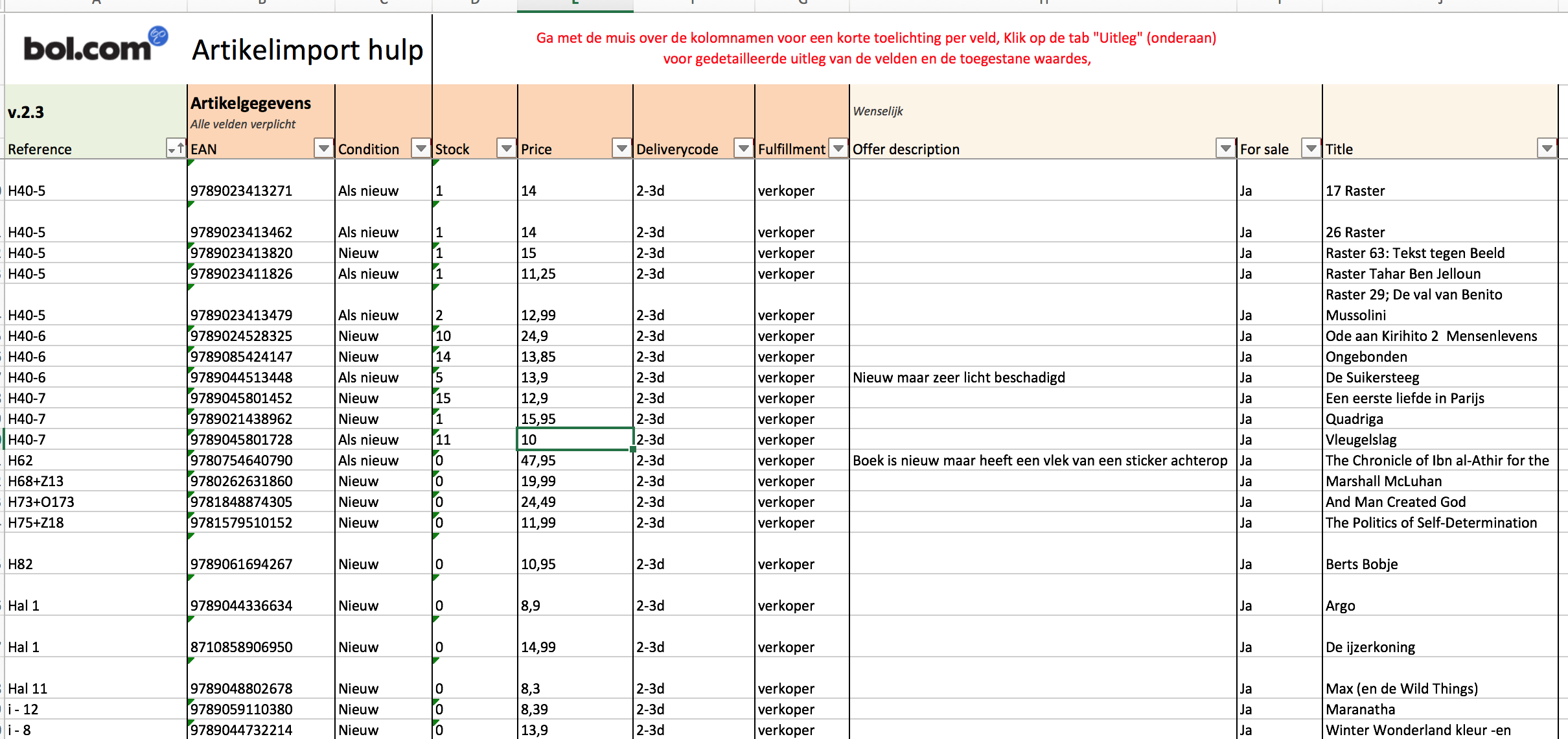1568x739 pixels.
Task: Select description about sticker vlek achterop
Action: (1043, 460)
